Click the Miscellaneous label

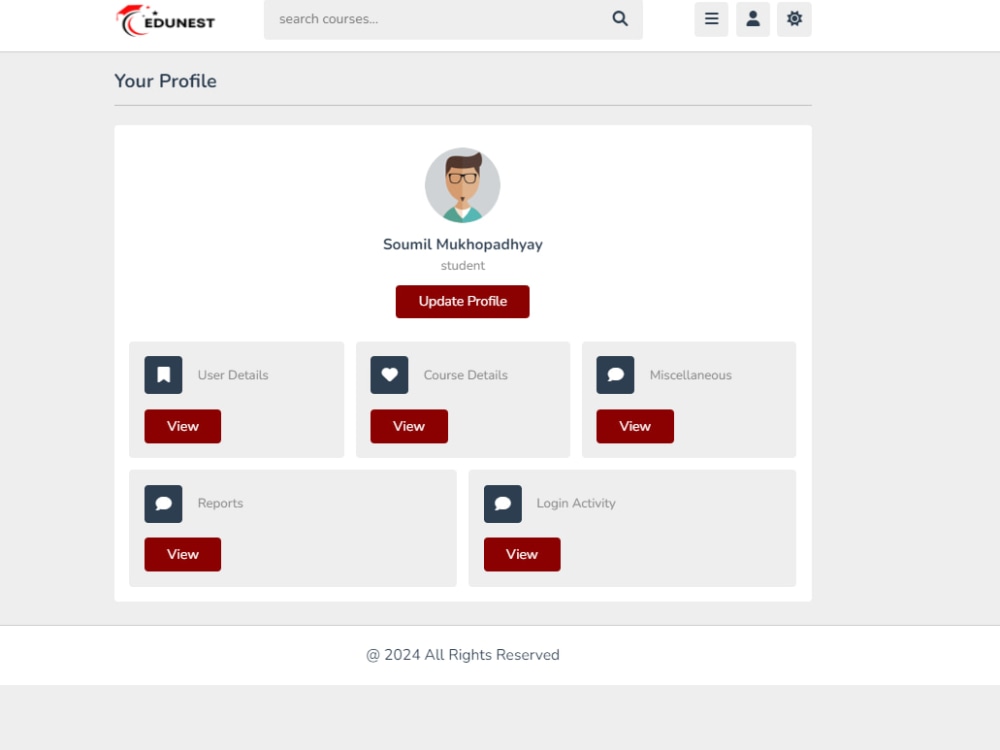691,375
